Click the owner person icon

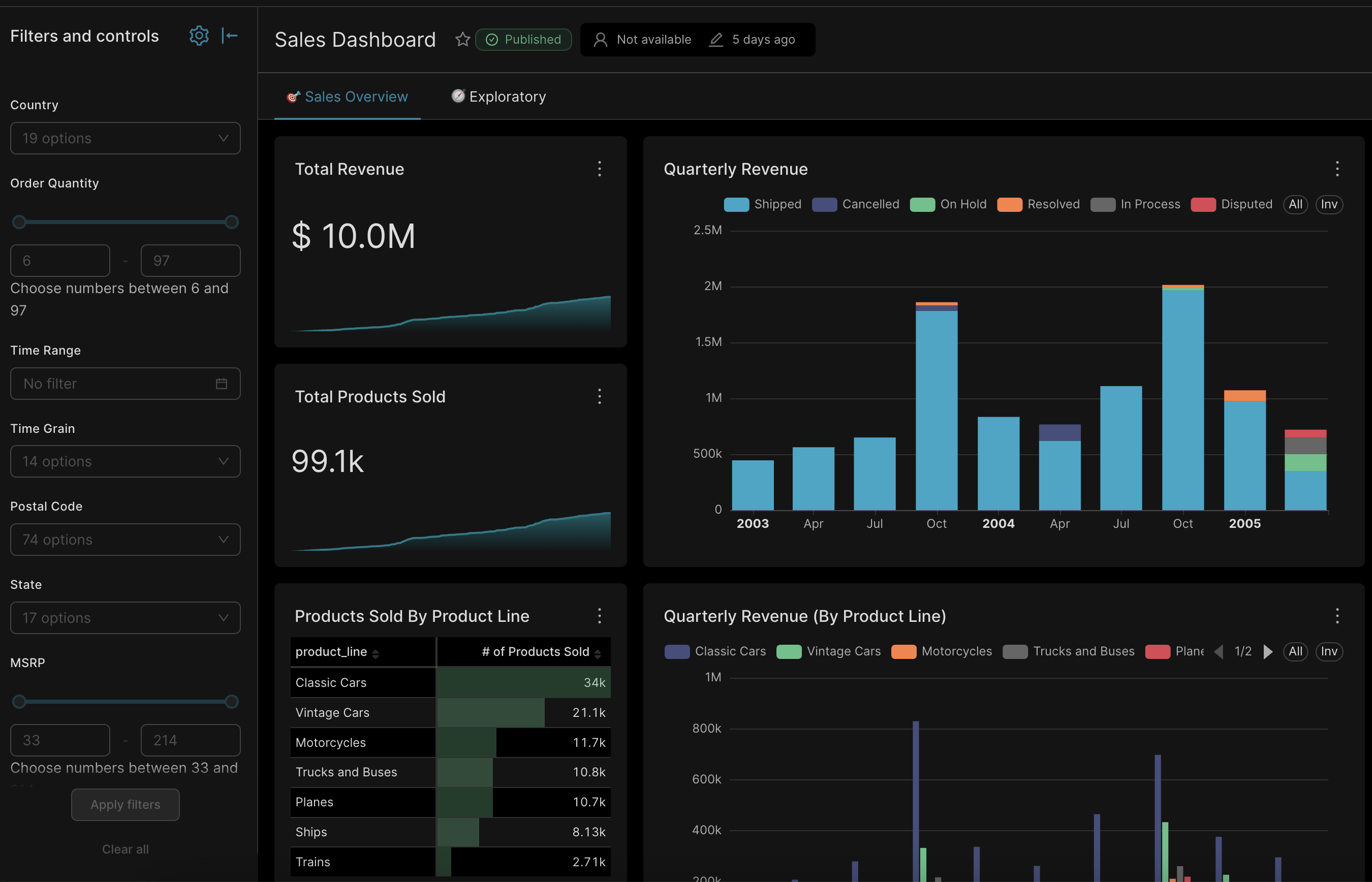coord(600,40)
